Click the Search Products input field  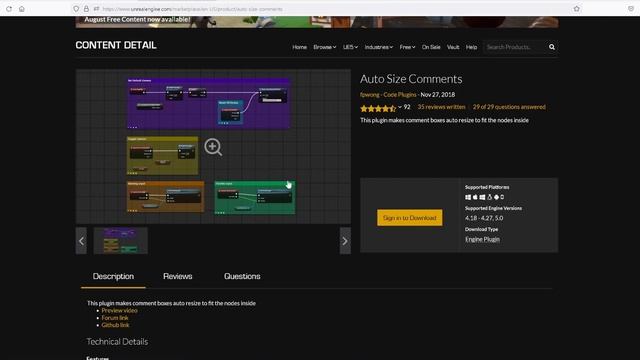point(515,47)
